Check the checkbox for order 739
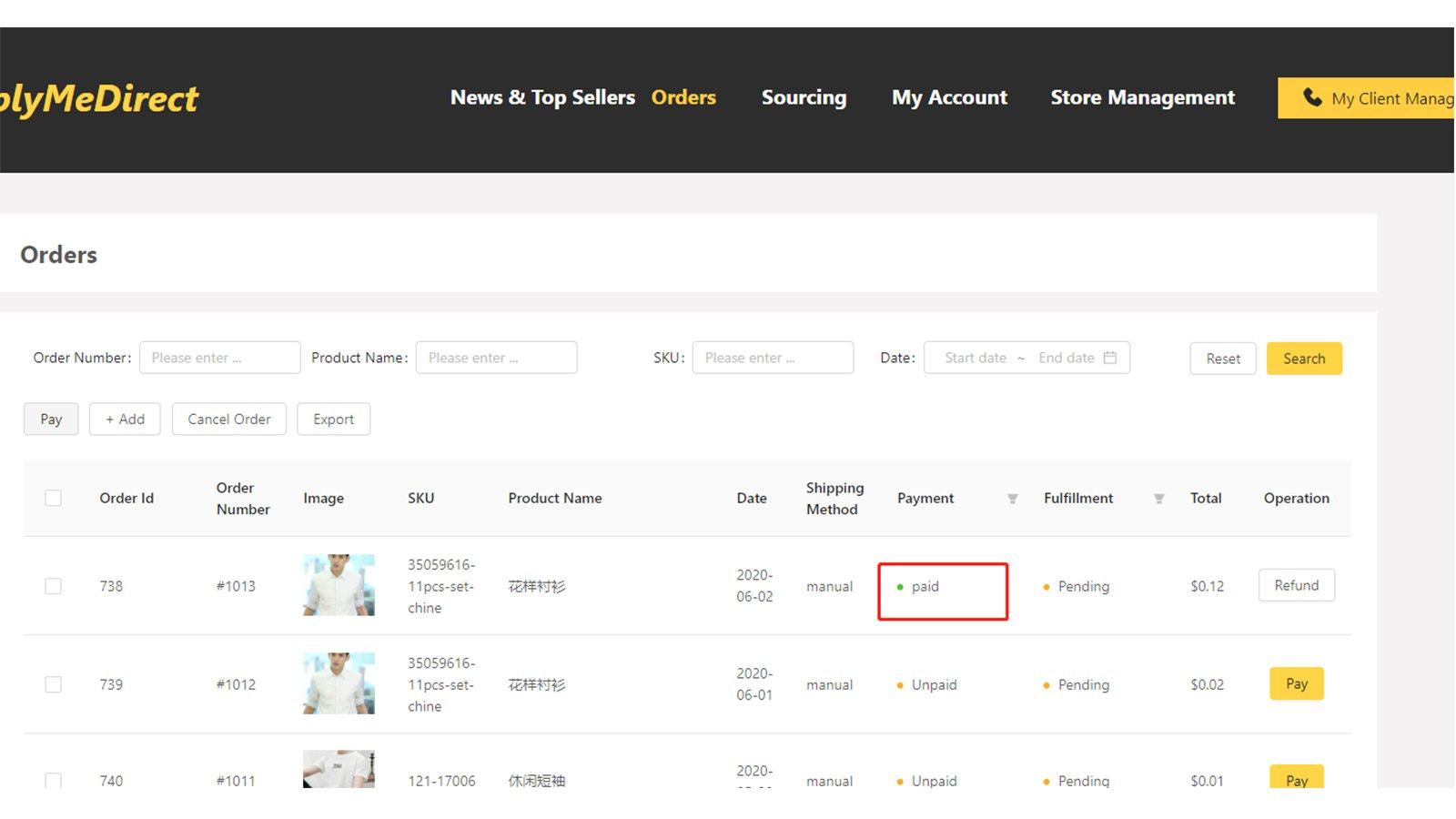1456x819 pixels. 53,684
